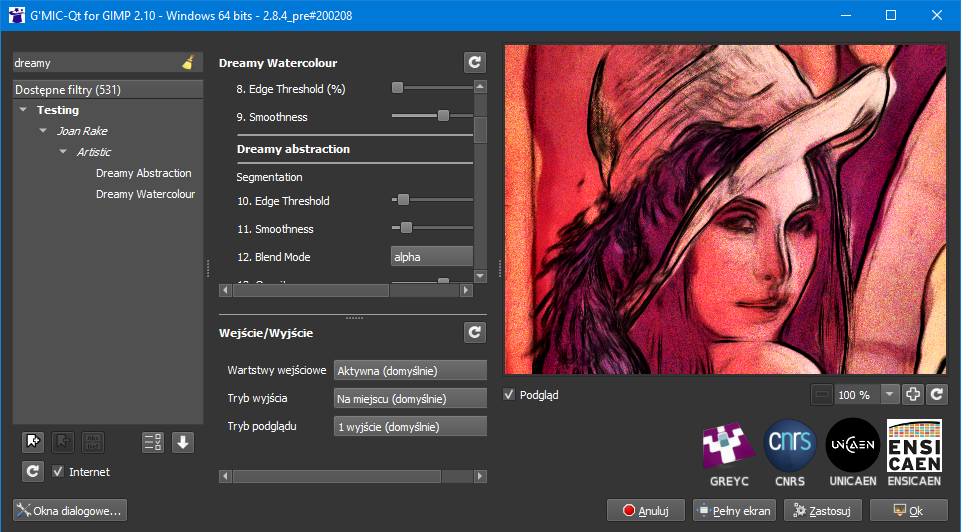Click the Anuluj cancel button

point(647,510)
